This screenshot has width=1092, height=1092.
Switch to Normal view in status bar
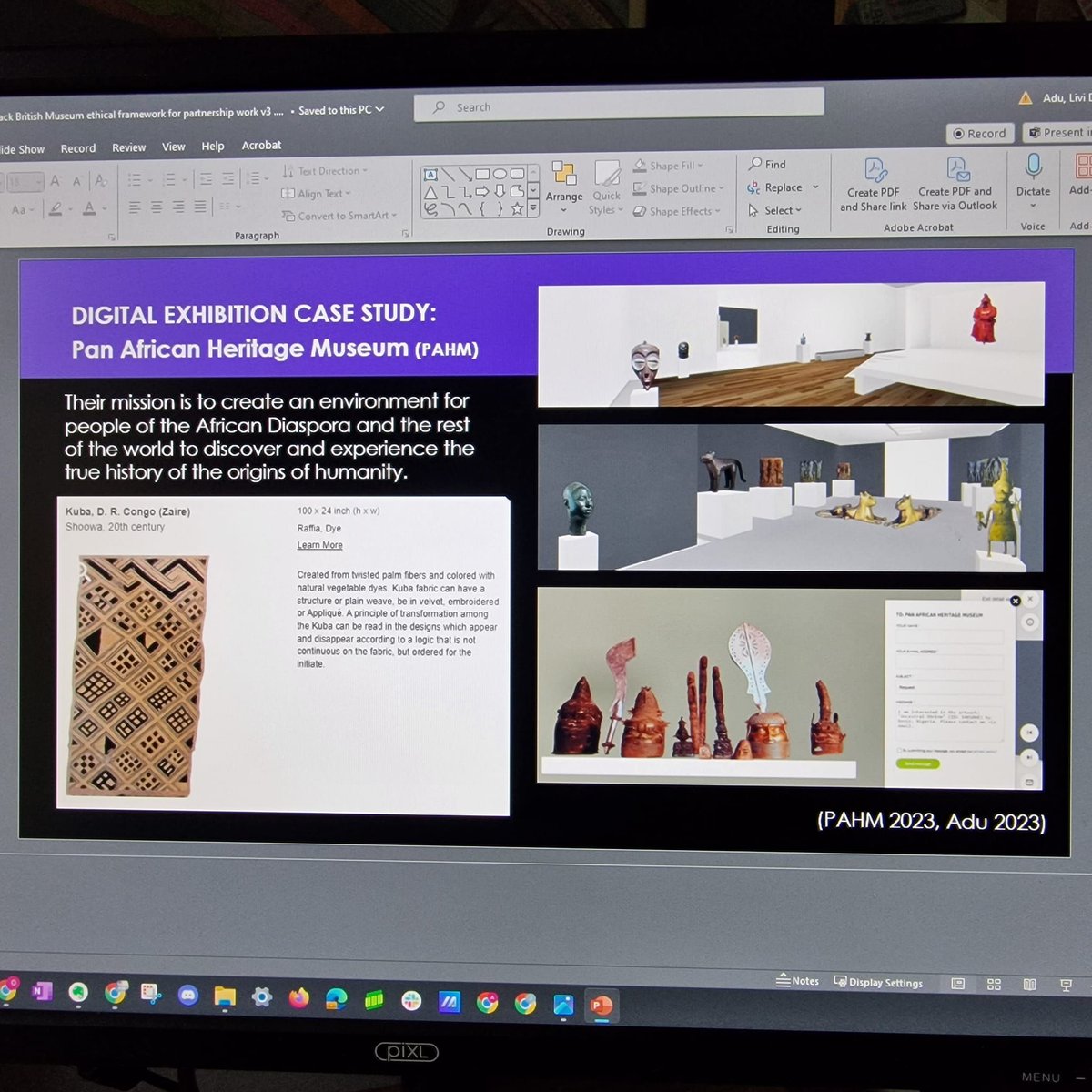(958, 984)
